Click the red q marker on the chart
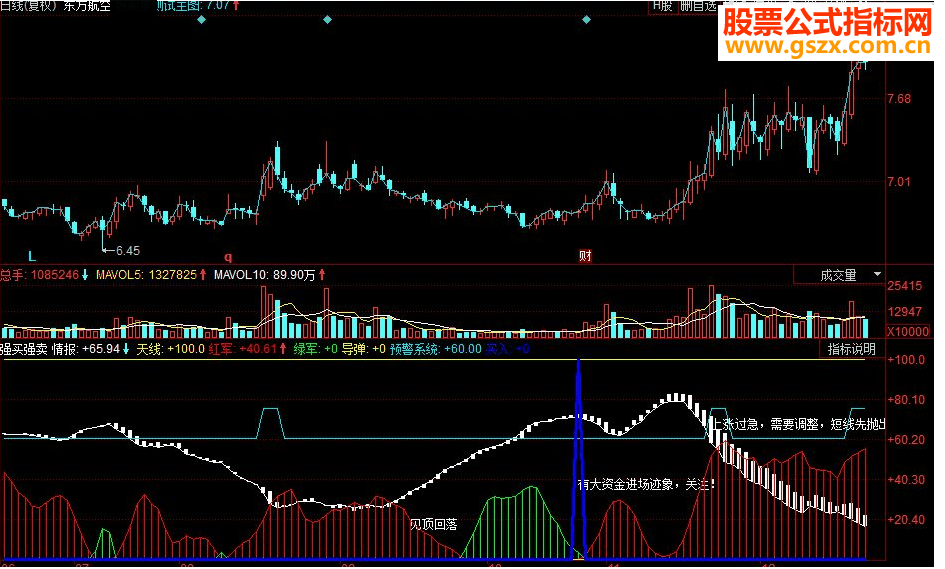Viewport: 945px width, 569px height. pyautogui.click(x=230, y=259)
